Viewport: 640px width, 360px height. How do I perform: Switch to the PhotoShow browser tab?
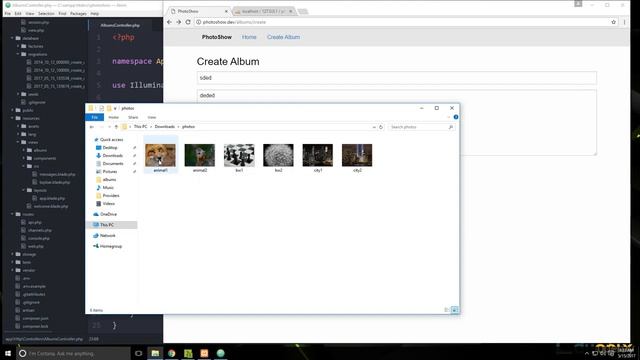pos(199,11)
